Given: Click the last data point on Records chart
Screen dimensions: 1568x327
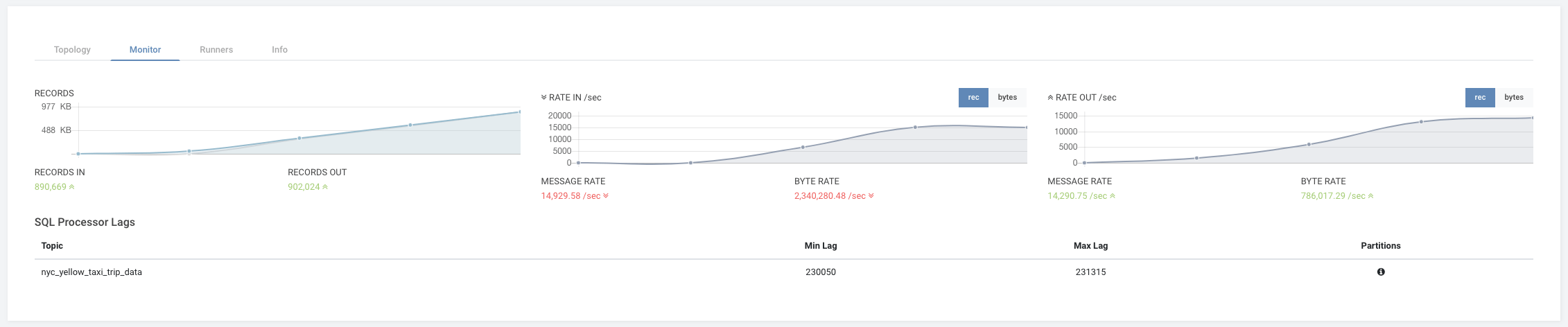Looking at the screenshot, I should (520, 112).
